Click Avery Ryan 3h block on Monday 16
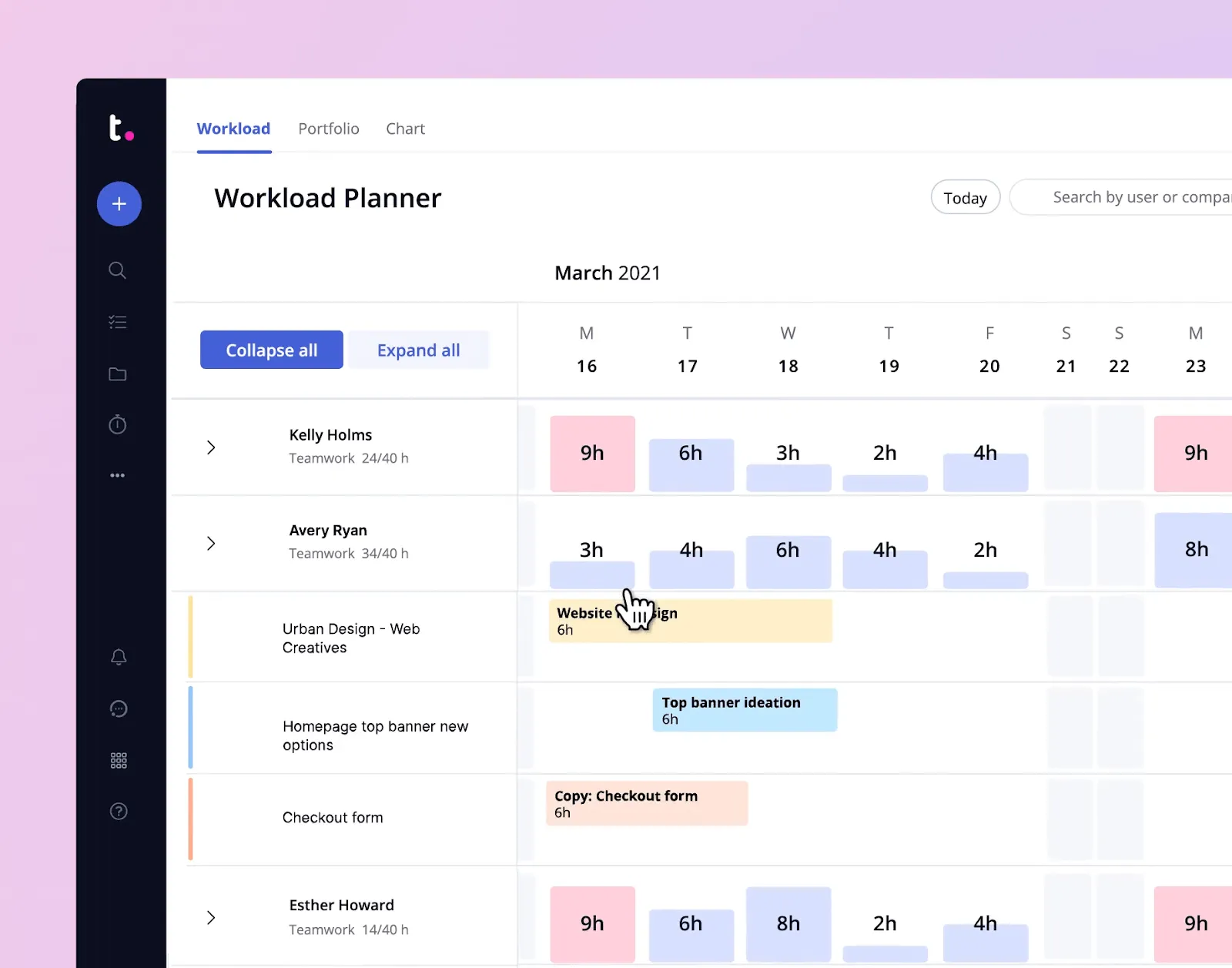 point(592,575)
